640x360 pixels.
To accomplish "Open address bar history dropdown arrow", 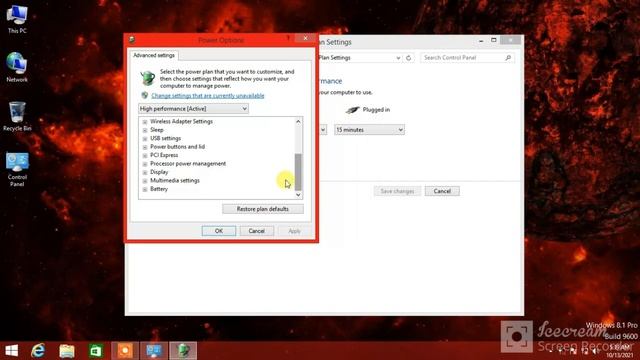I will tap(398, 58).
